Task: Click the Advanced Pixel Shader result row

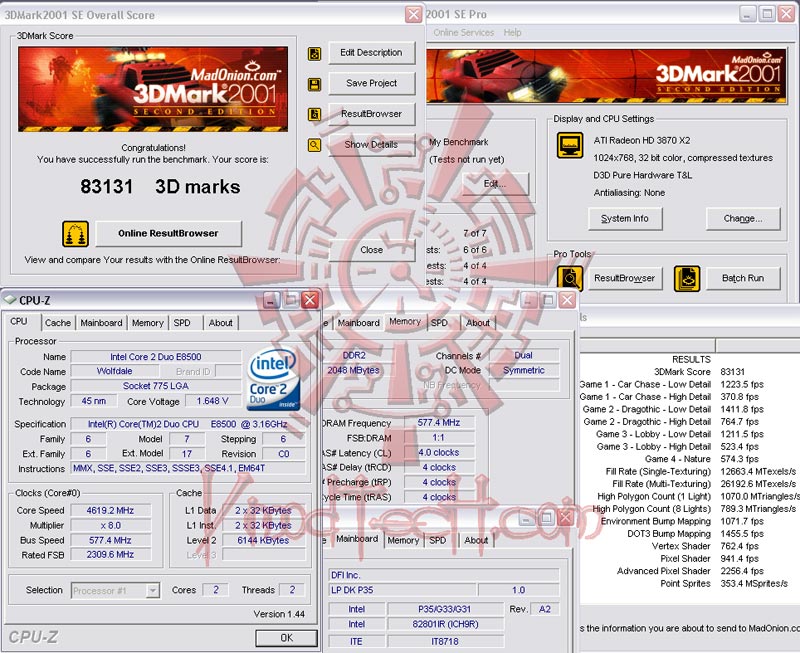Action: 690,571
